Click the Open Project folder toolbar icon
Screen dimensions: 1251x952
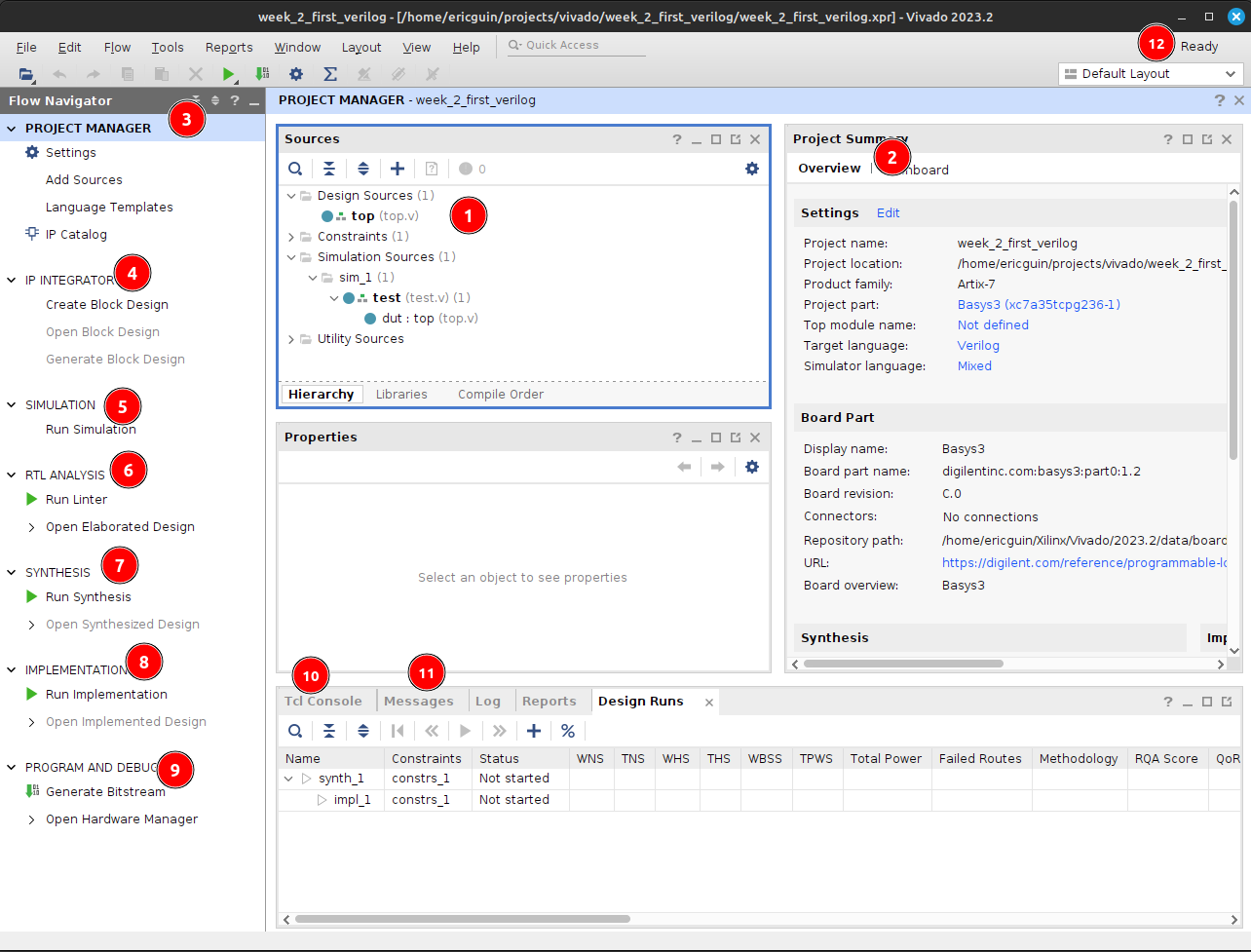coord(26,74)
